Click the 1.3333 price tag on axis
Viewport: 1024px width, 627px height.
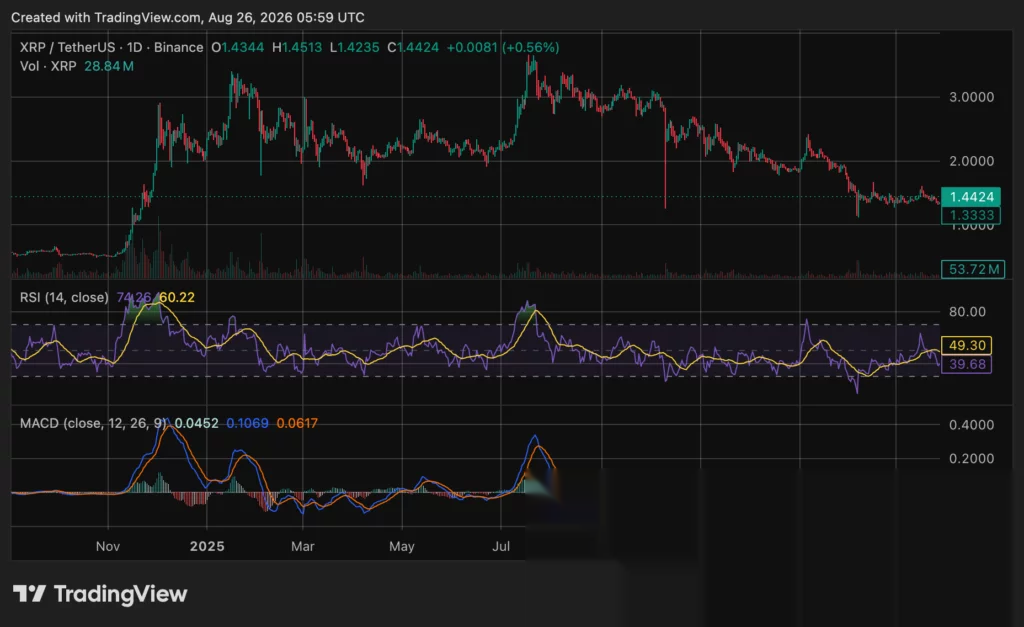970,216
